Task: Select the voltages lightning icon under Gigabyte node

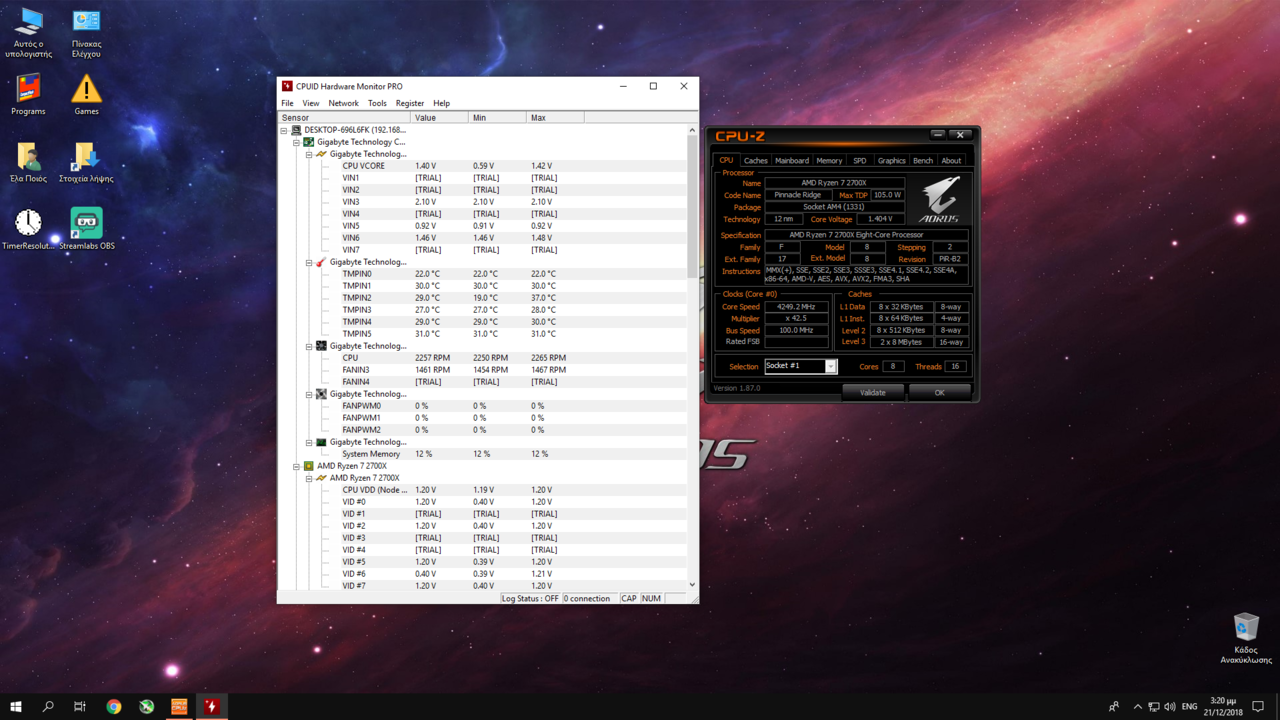Action: pyautogui.click(x=321, y=154)
